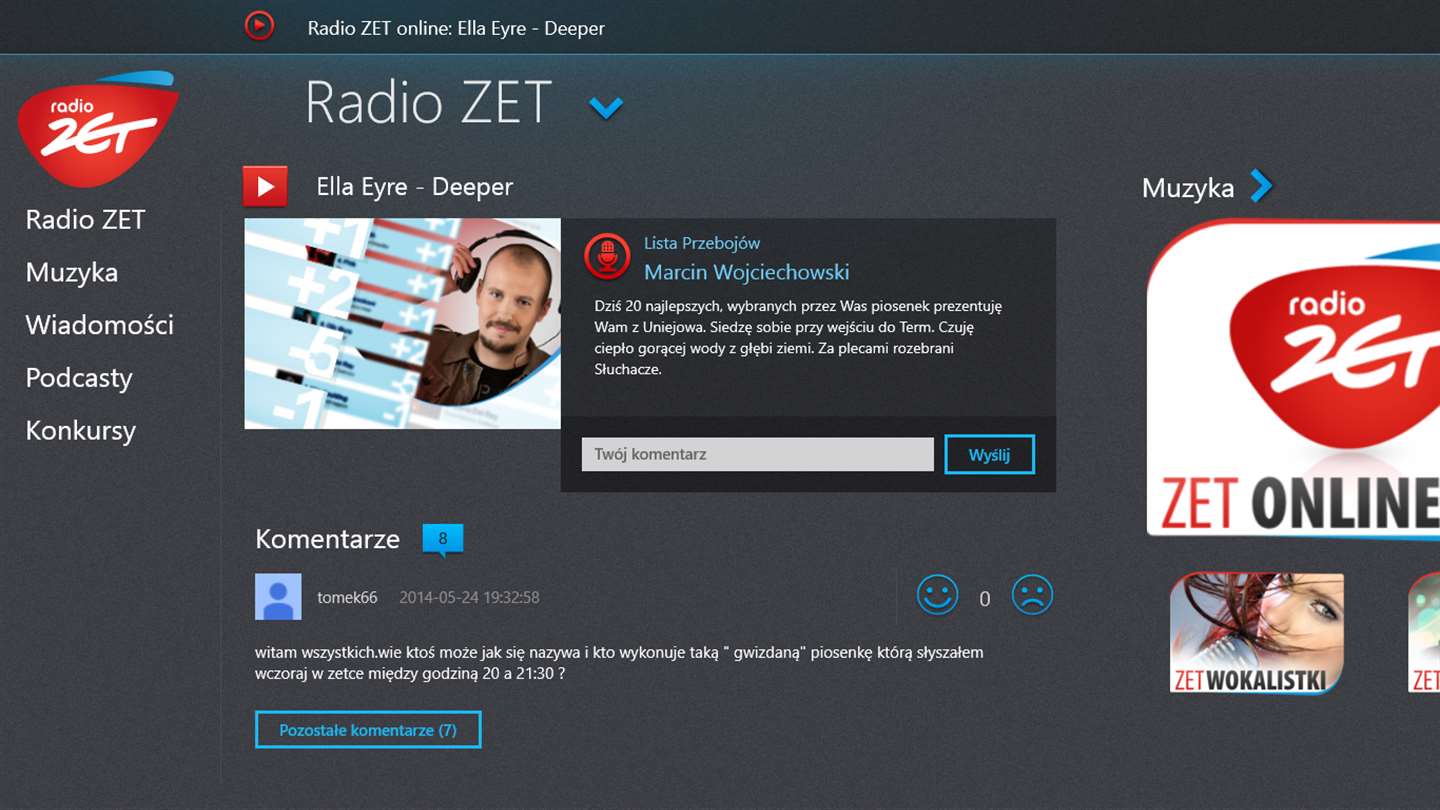The width and height of the screenshot is (1440, 810).
Task: Click the Lista Przebojów presenter image
Action: (x=403, y=323)
